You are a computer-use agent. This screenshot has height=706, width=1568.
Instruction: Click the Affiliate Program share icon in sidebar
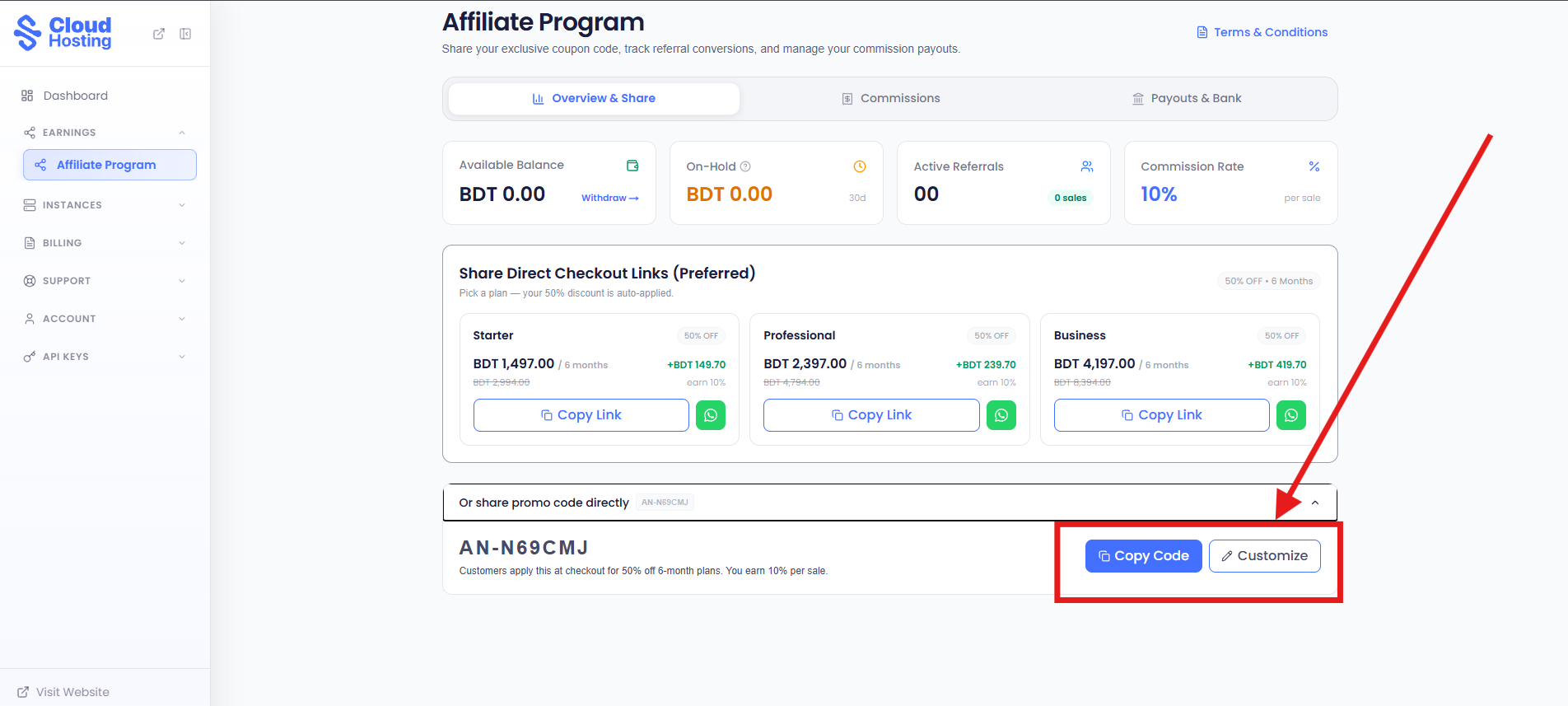pos(40,165)
